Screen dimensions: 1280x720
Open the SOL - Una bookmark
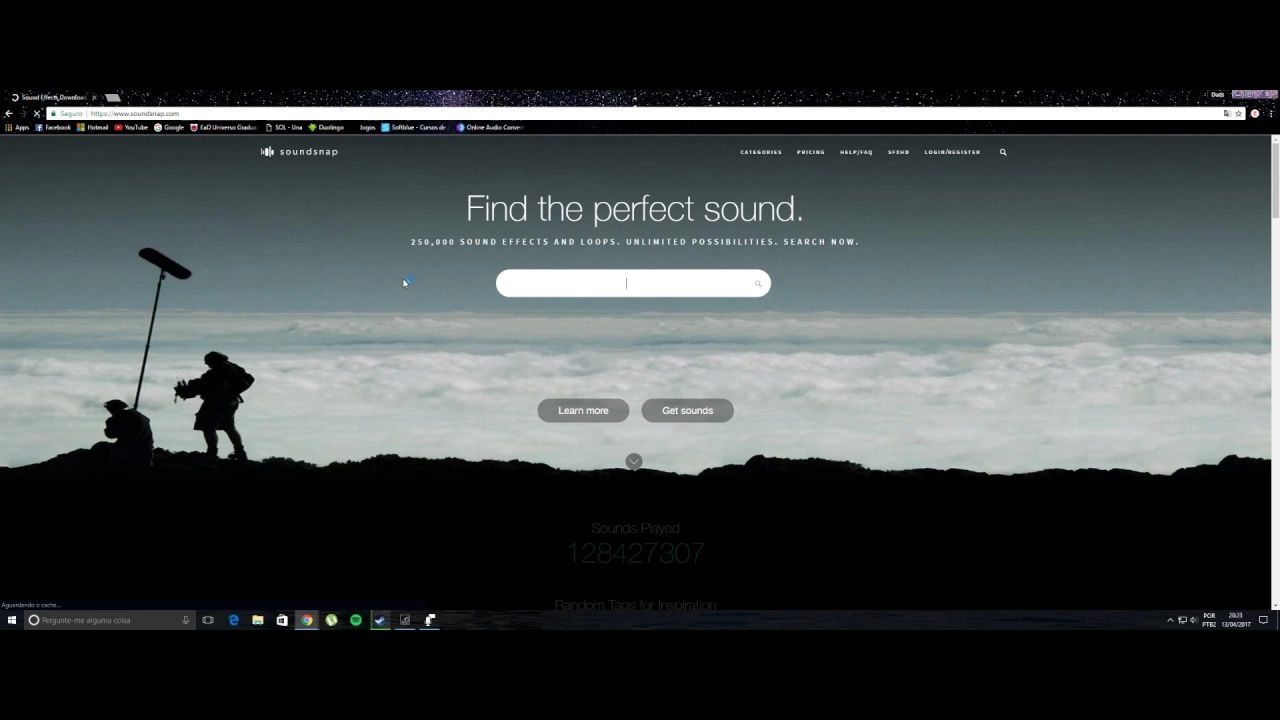(284, 128)
